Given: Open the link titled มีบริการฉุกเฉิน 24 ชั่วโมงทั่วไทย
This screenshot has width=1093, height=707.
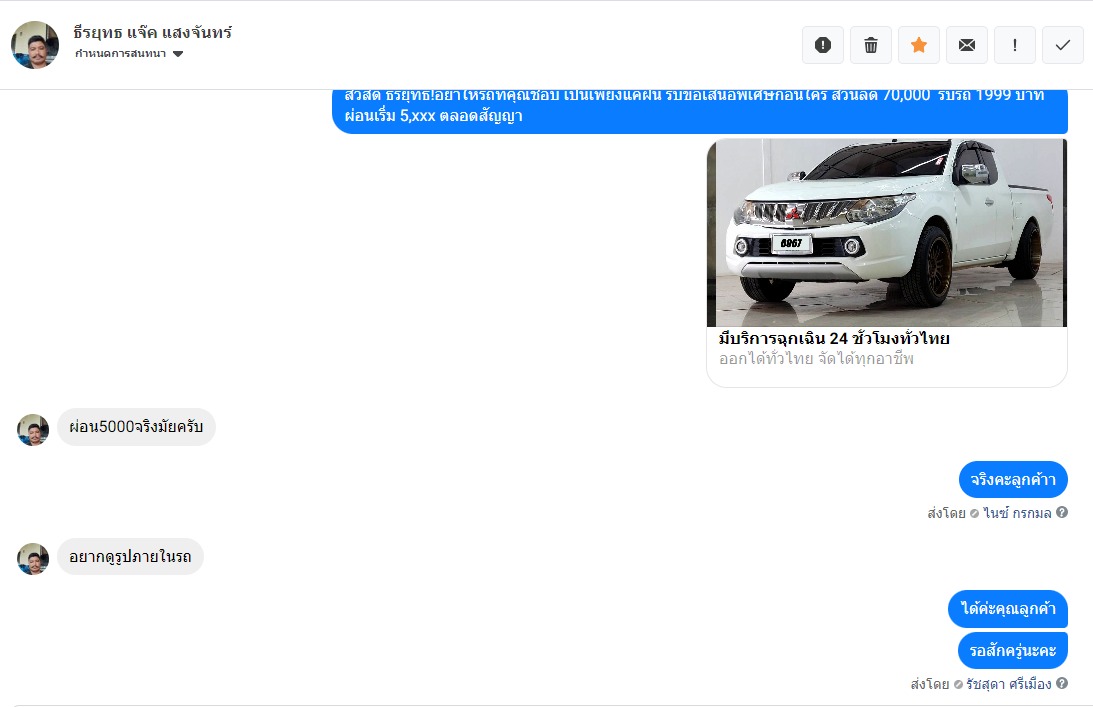Looking at the screenshot, I should pos(834,339).
